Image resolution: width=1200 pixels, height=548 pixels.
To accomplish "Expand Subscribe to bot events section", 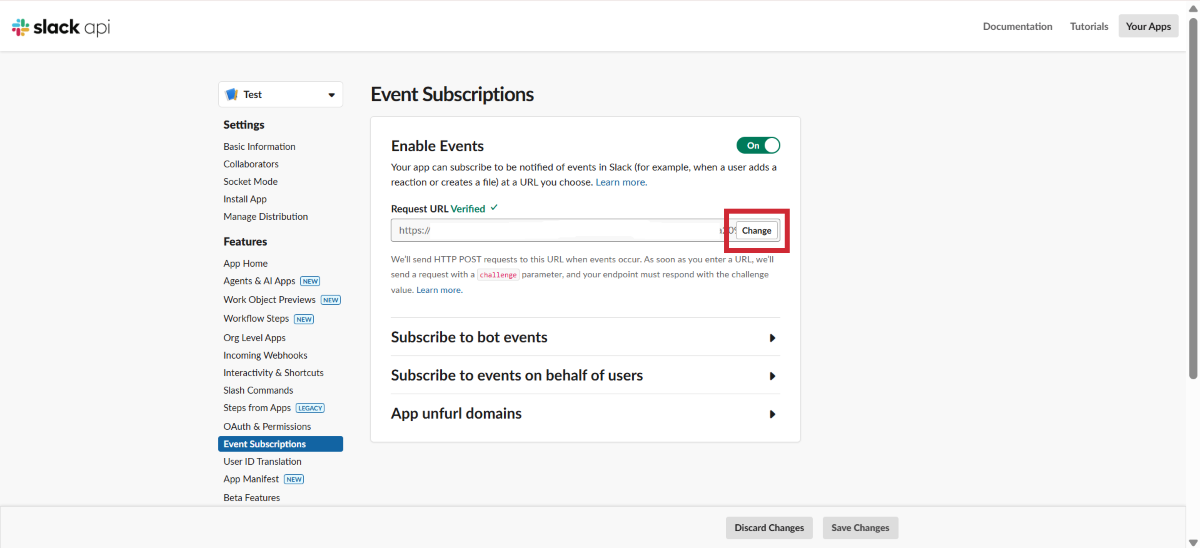I will [584, 338].
